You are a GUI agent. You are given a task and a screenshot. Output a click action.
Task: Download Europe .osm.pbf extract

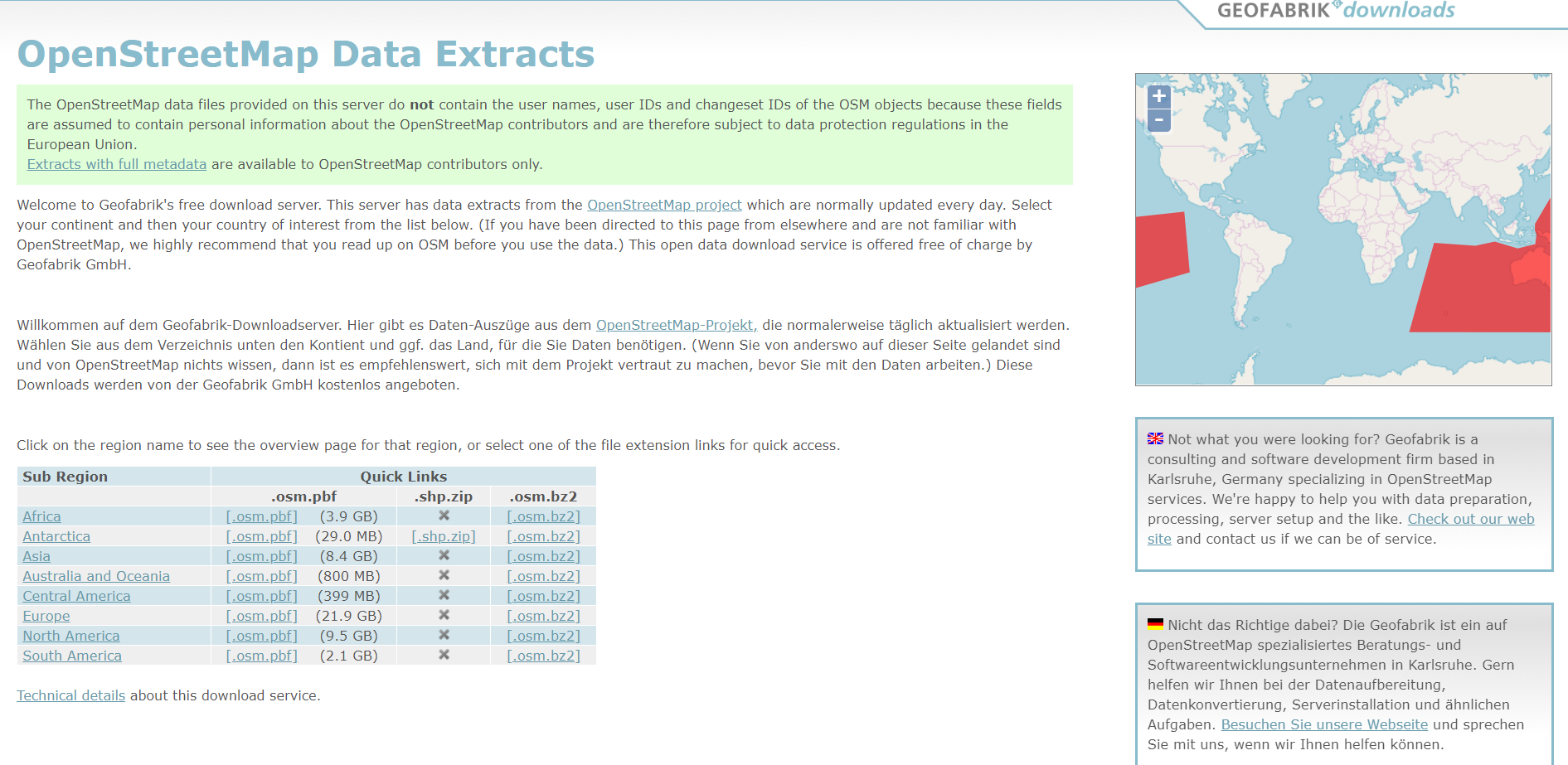(261, 616)
